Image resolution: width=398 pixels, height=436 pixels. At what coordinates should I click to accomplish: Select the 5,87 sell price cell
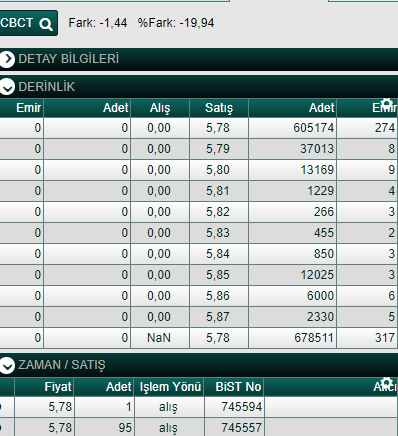coord(219,317)
